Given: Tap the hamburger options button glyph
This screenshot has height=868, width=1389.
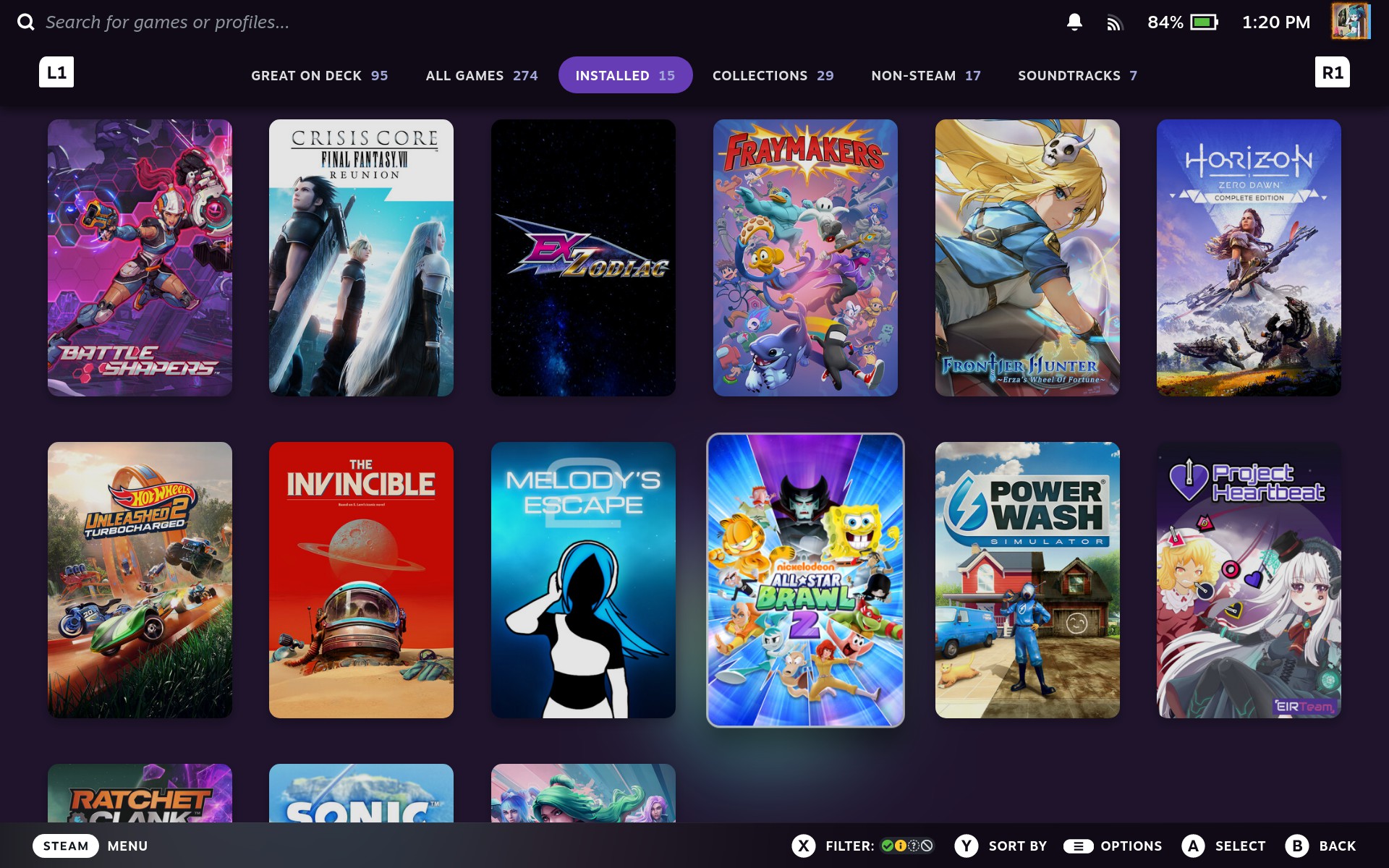Looking at the screenshot, I should (1078, 846).
